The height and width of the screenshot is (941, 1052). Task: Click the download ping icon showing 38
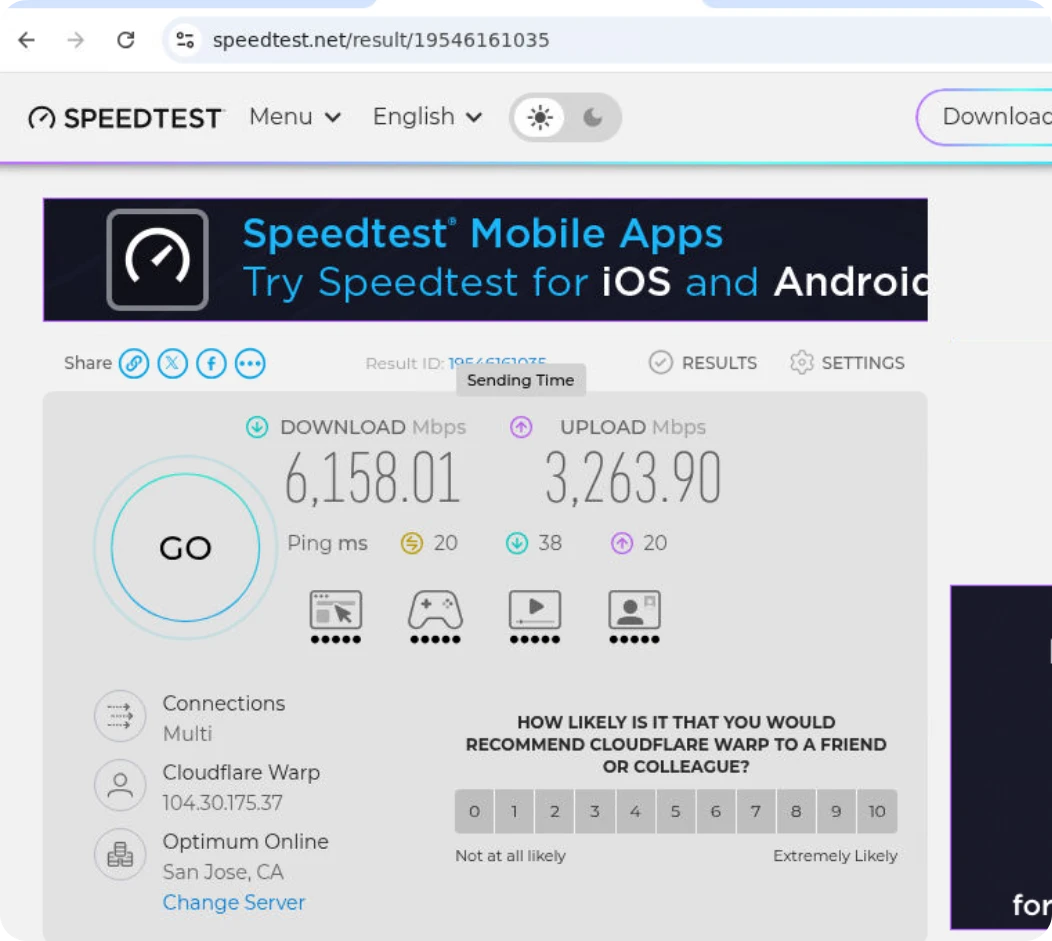[517, 543]
